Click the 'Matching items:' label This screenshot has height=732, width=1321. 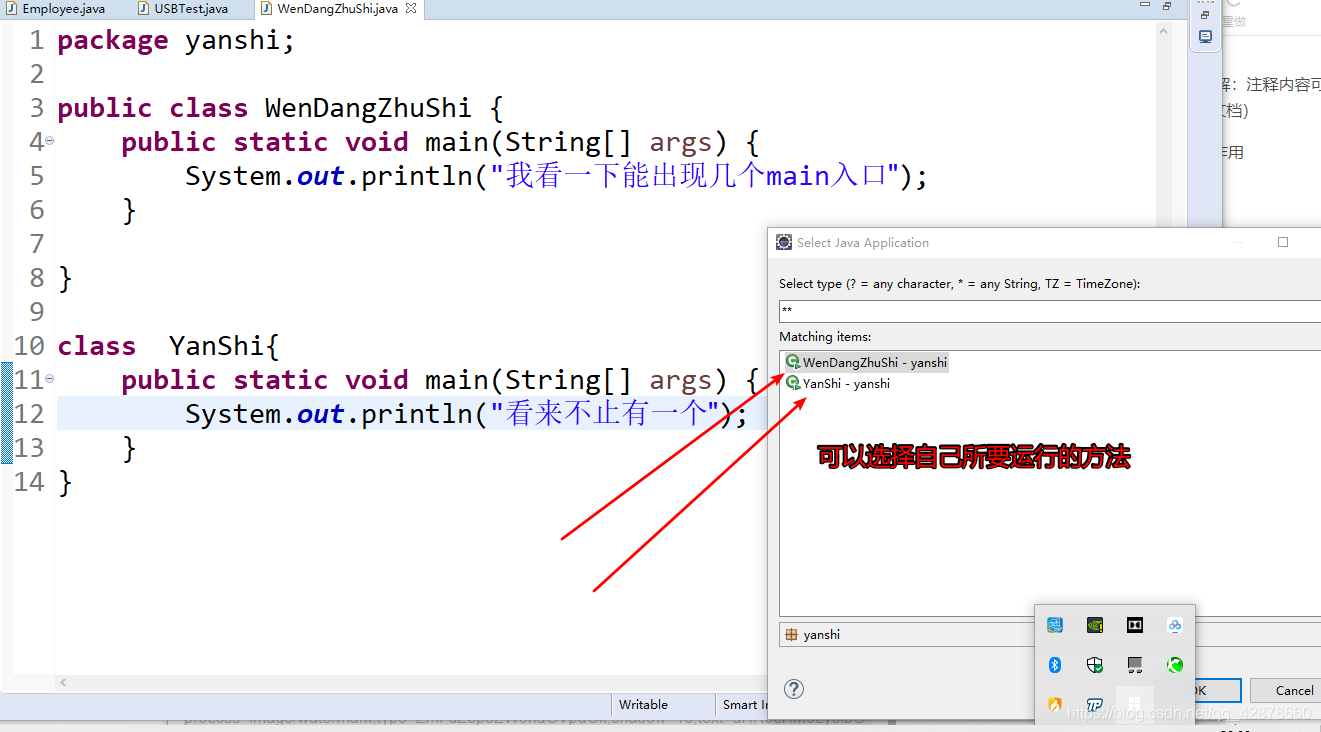(825, 337)
